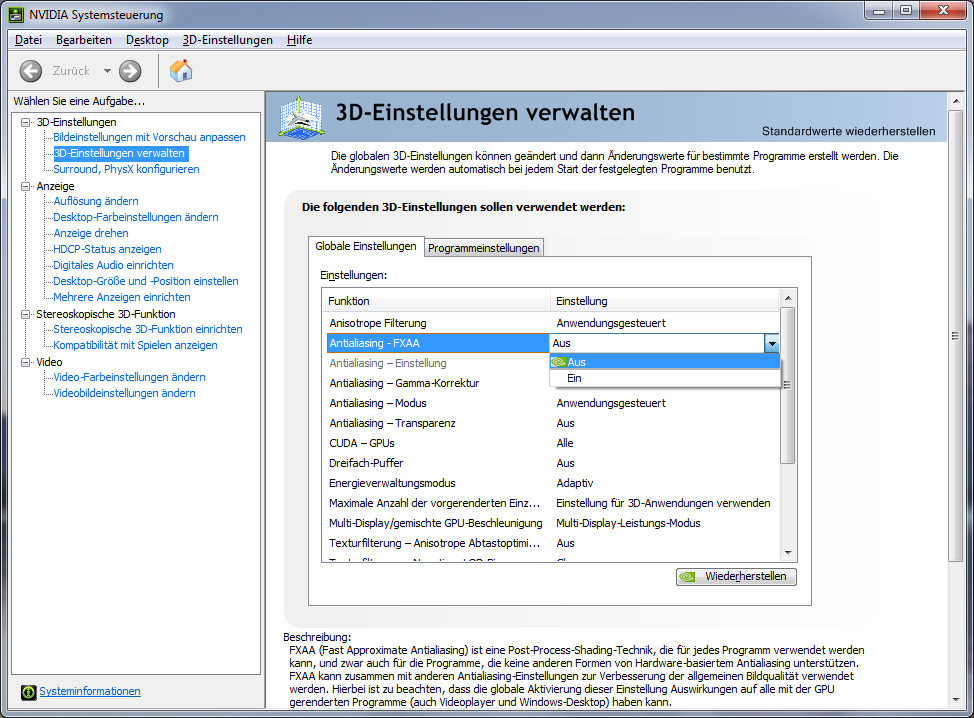This screenshot has width=974, height=718.
Task: Select the Maximale Anzahl der vorgerenderten row
Action: click(553, 503)
